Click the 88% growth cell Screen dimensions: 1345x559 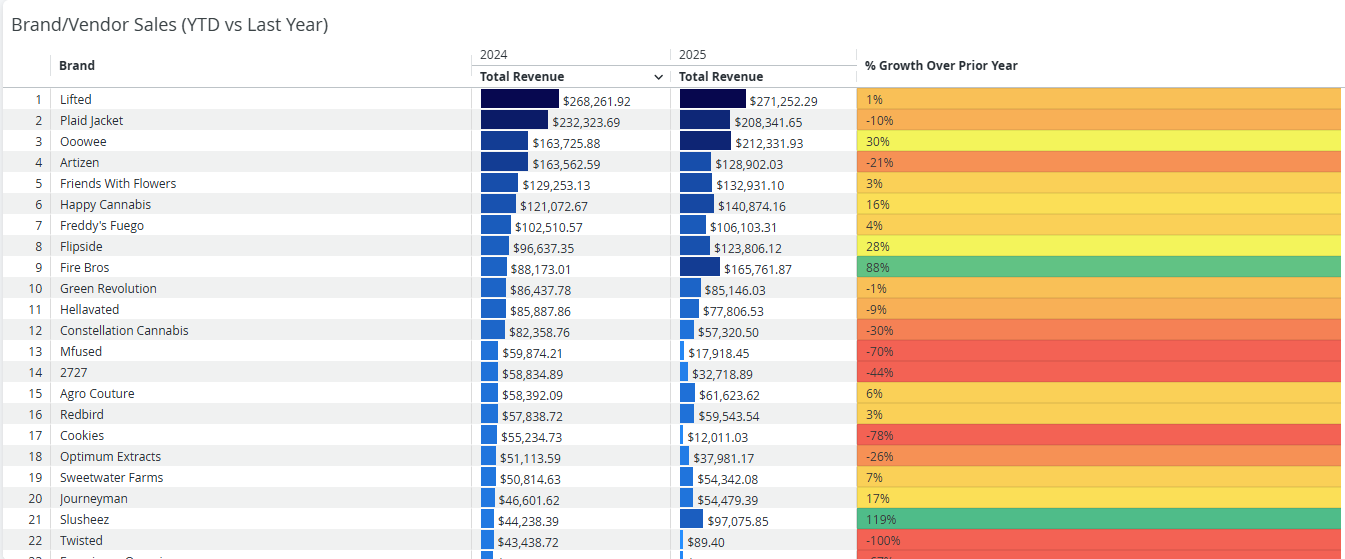coord(1100,267)
